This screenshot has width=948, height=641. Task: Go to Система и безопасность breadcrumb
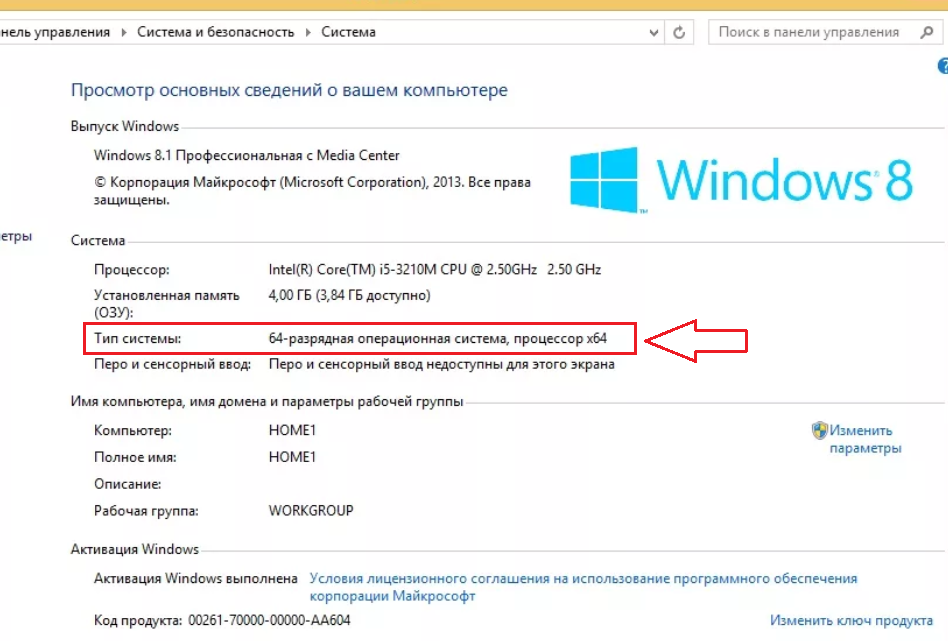click(215, 32)
